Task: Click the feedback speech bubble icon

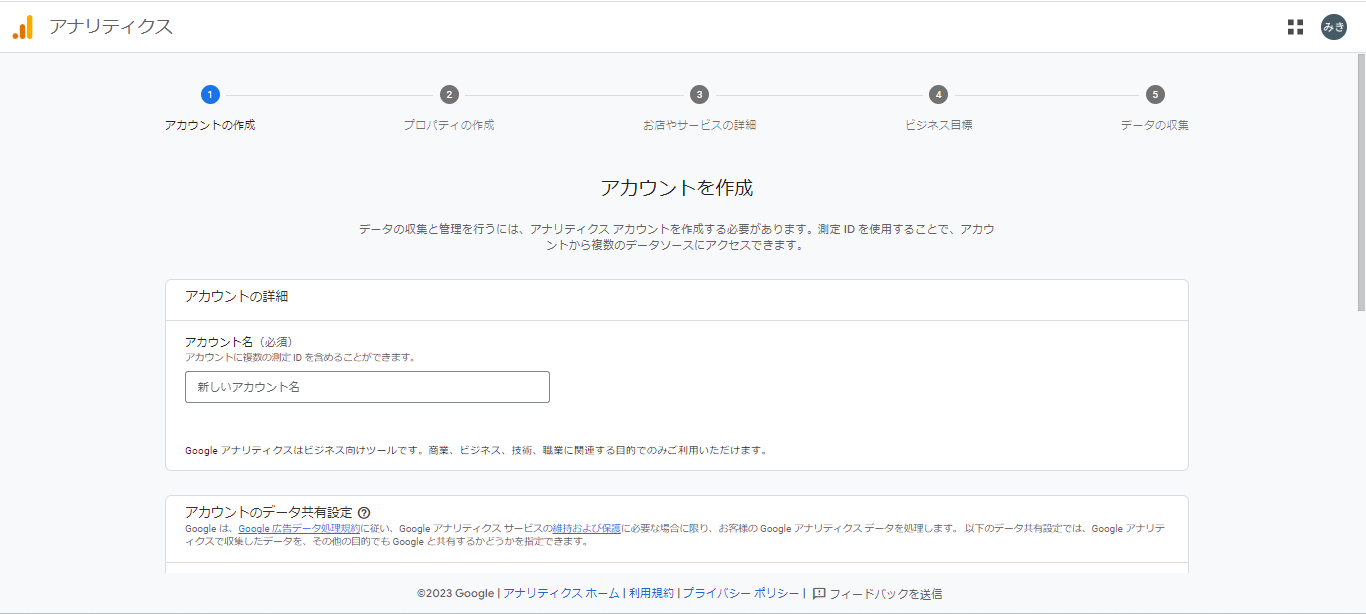Action: pyautogui.click(x=819, y=593)
